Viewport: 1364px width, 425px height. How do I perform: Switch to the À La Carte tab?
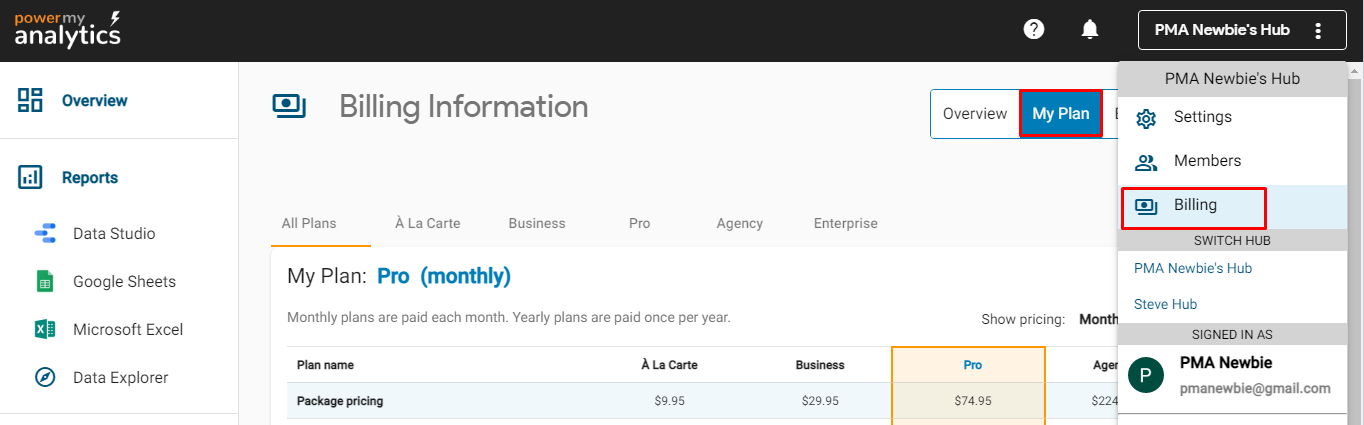pyautogui.click(x=427, y=223)
